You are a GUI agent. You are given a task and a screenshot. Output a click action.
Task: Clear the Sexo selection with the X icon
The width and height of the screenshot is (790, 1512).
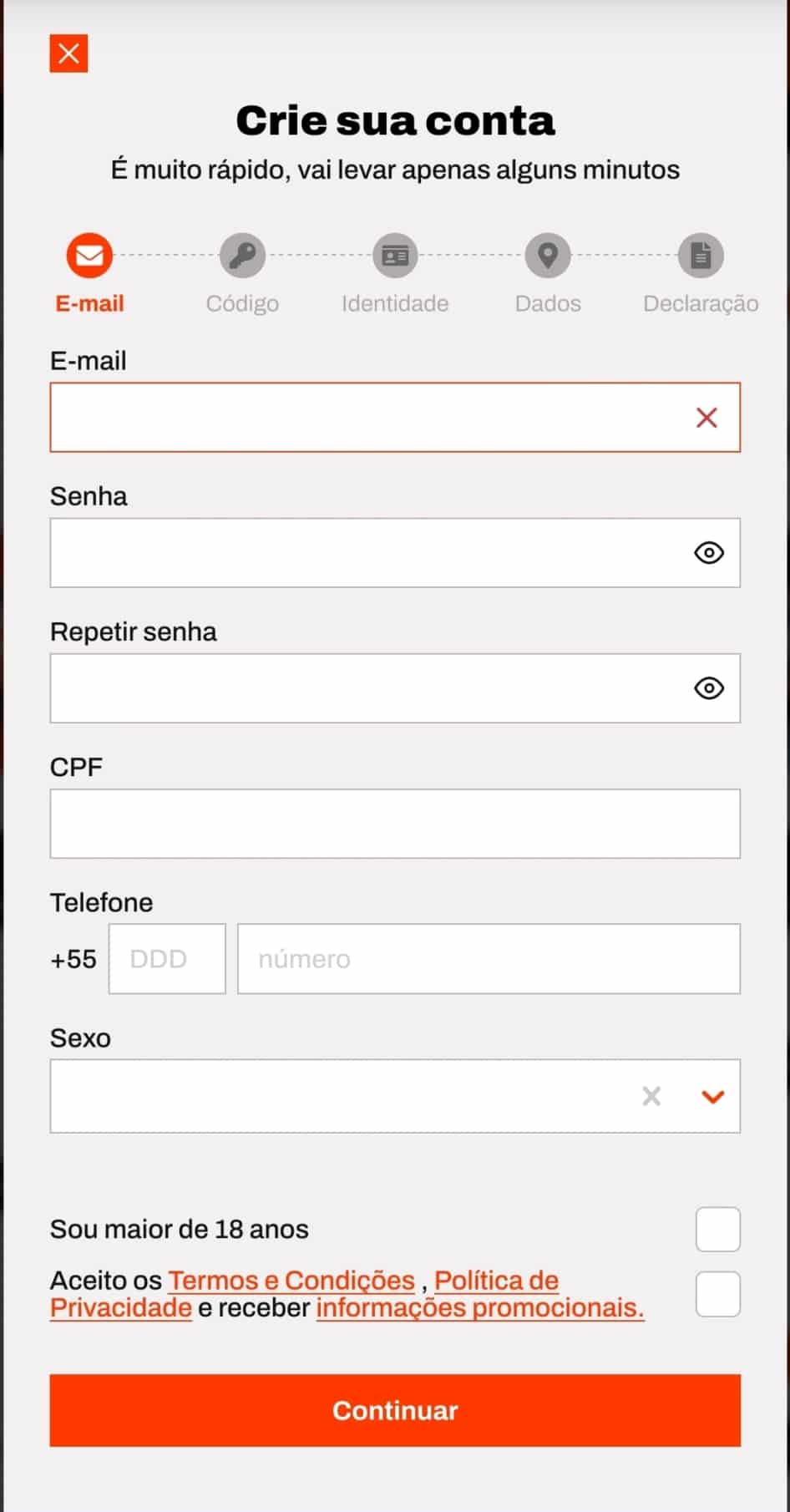point(651,1096)
